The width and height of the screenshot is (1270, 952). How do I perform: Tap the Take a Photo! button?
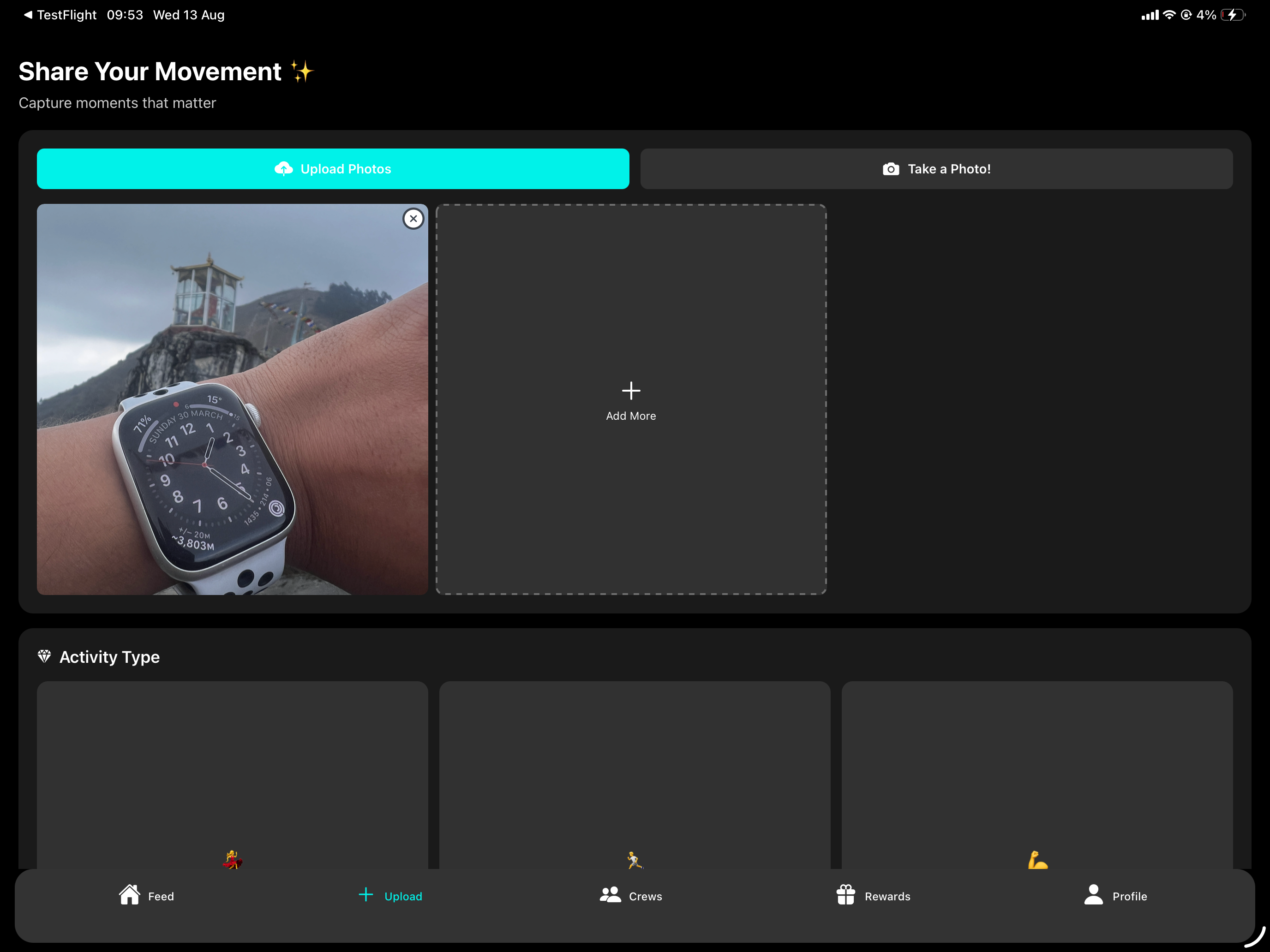[936, 169]
